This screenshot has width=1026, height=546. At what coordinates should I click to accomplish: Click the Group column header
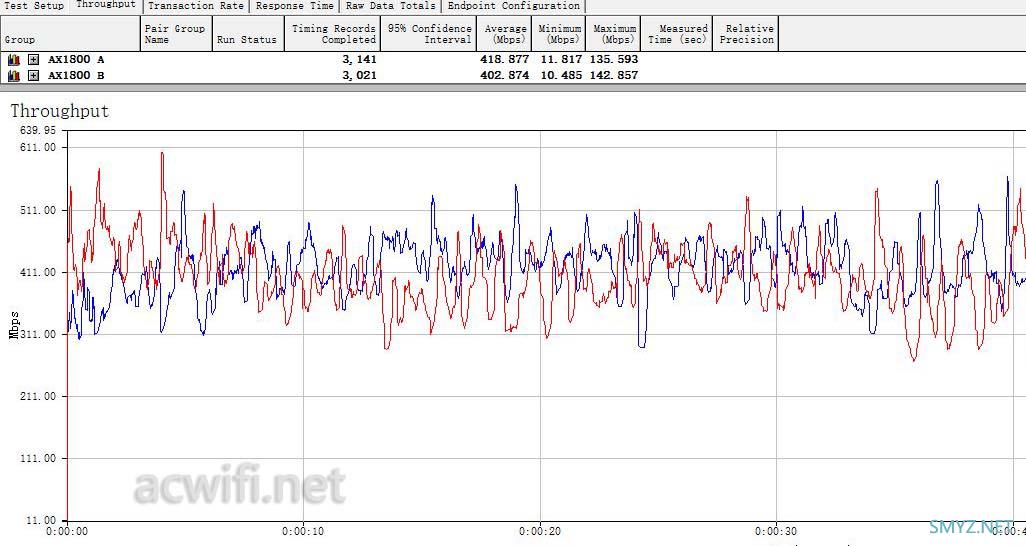tap(70, 34)
